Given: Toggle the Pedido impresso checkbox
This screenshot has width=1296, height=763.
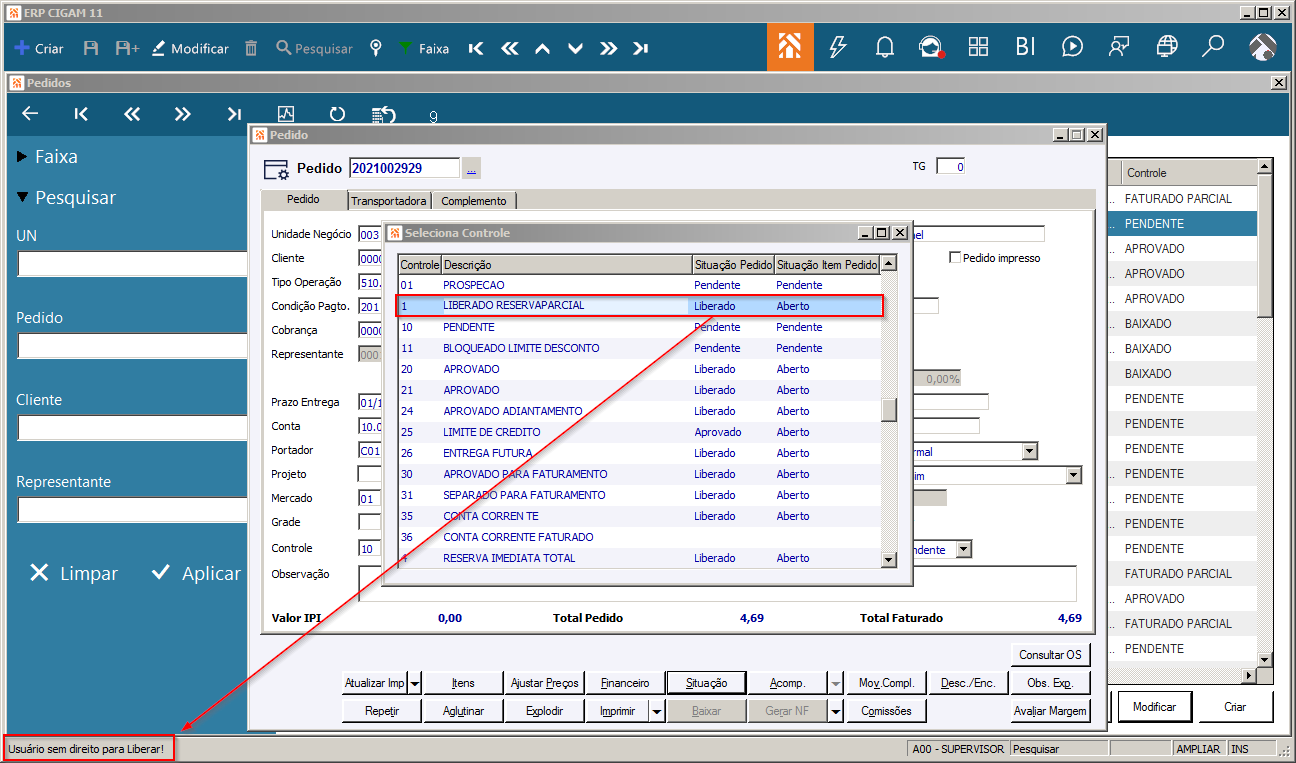Looking at the screenshot, I should tap(954, 258).
